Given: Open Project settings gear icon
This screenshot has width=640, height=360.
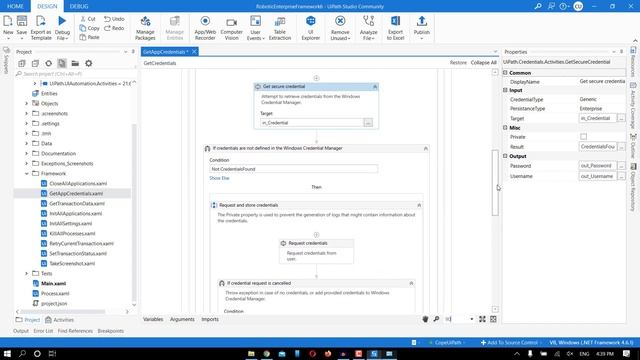Looking at the screenshot, I should [x=89, y=63].
